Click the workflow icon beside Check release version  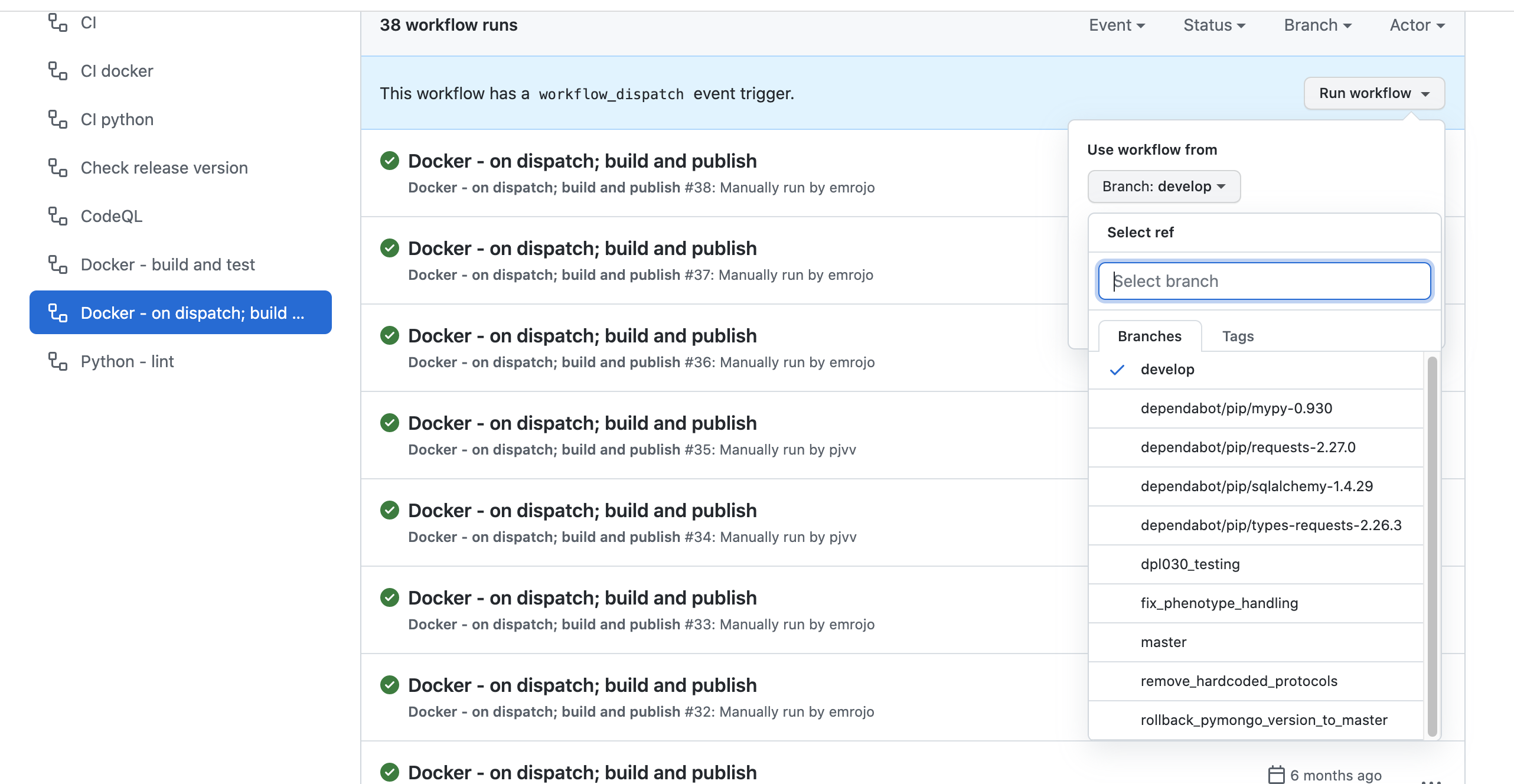pyautogui.click(x=57, y=168)
